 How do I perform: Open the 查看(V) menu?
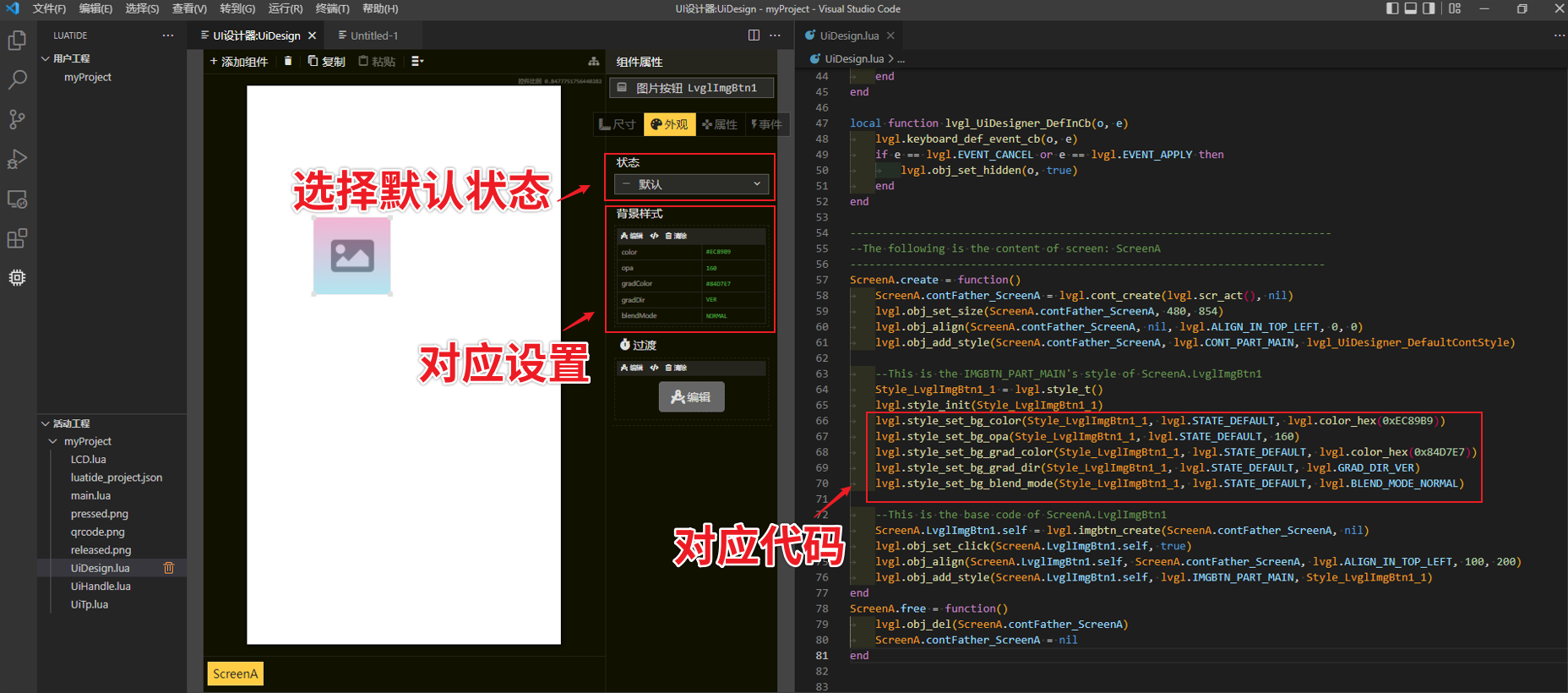(x=189, y=8)
